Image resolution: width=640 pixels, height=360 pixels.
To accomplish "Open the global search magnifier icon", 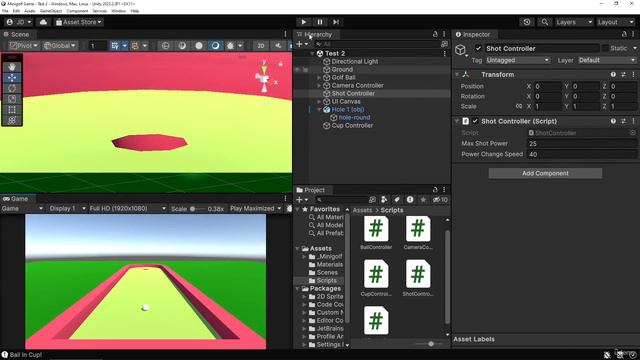I will coord(544,22).
